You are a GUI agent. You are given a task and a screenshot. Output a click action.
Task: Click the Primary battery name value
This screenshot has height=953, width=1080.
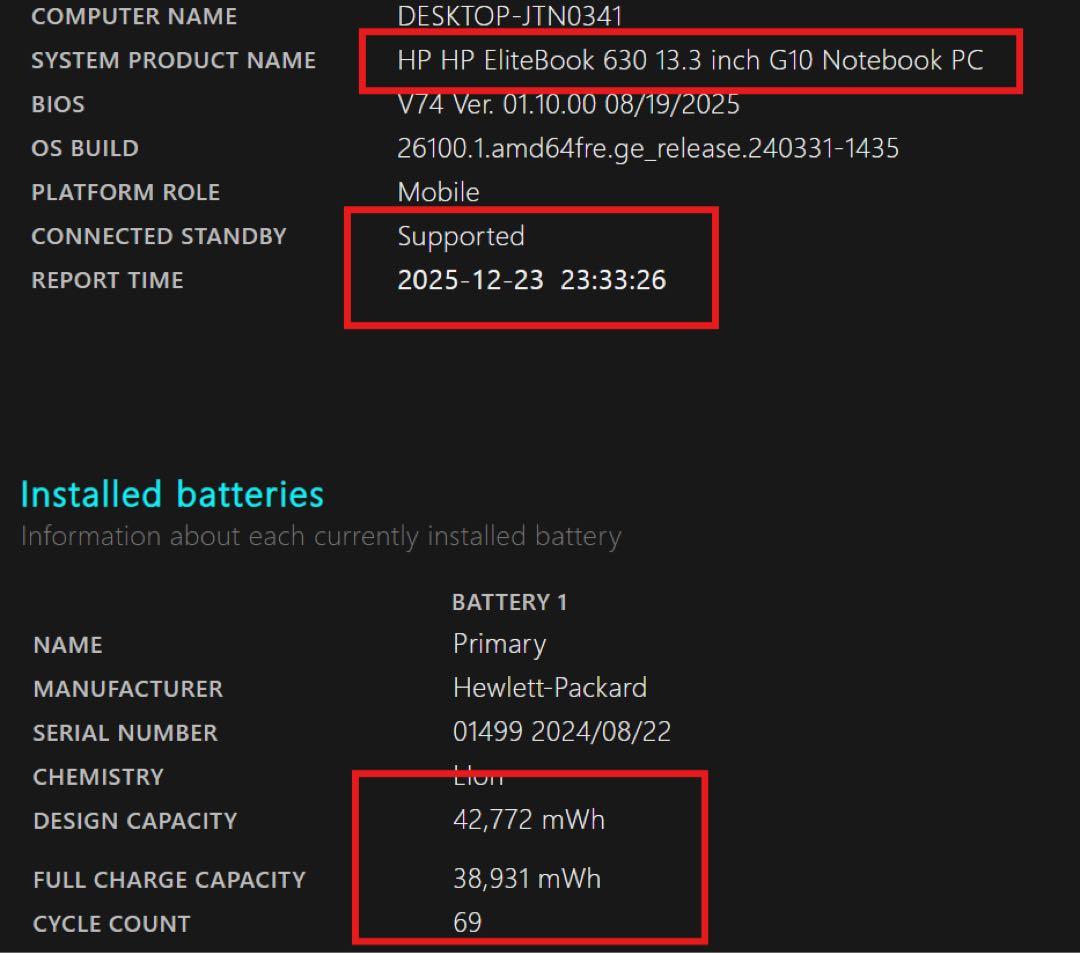tap(498, 645)
